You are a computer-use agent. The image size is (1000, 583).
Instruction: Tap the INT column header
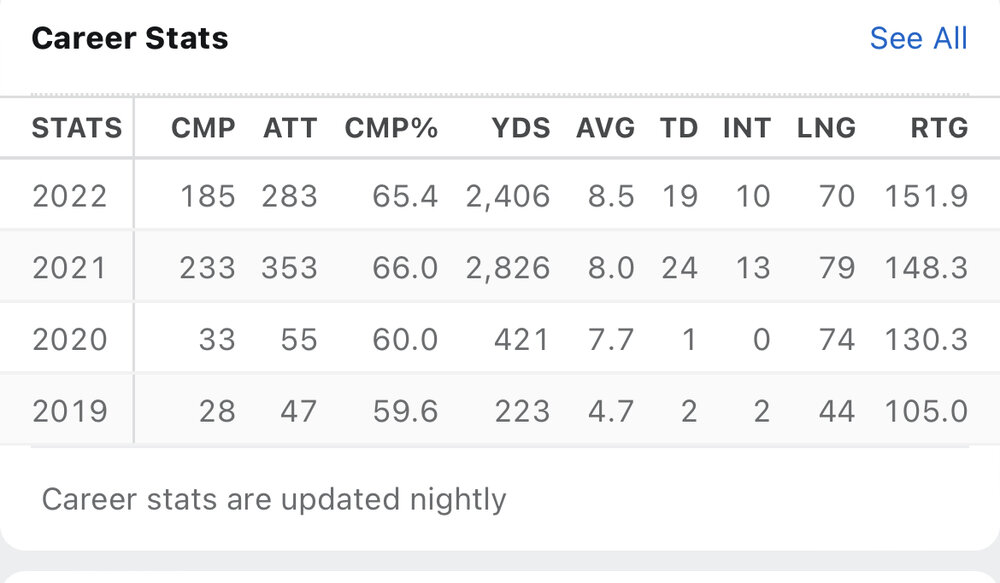[x=747, y=128]
